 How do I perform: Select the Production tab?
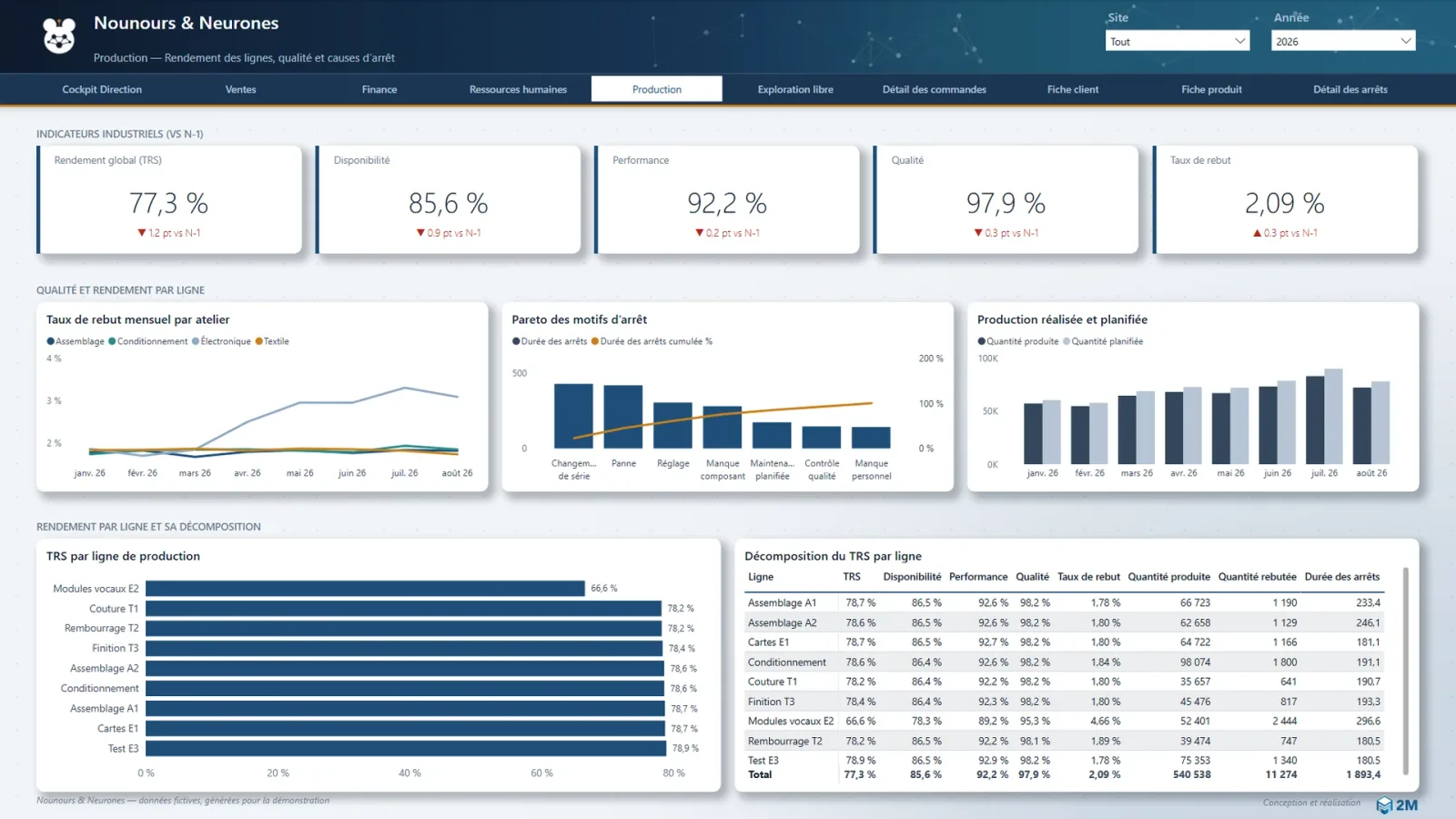(657, 89)
